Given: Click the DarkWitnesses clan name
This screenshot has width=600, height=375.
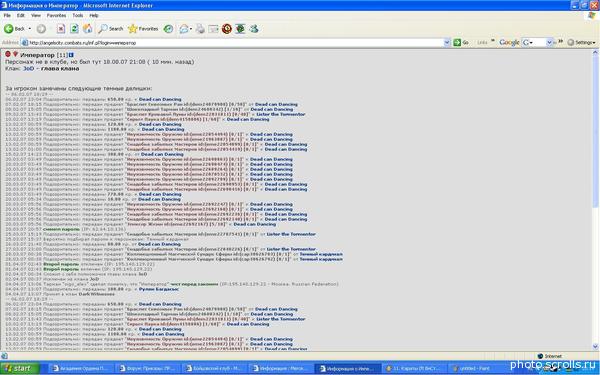Looking at the screenshot, I should pyautogui.click(x=97, y=294).
